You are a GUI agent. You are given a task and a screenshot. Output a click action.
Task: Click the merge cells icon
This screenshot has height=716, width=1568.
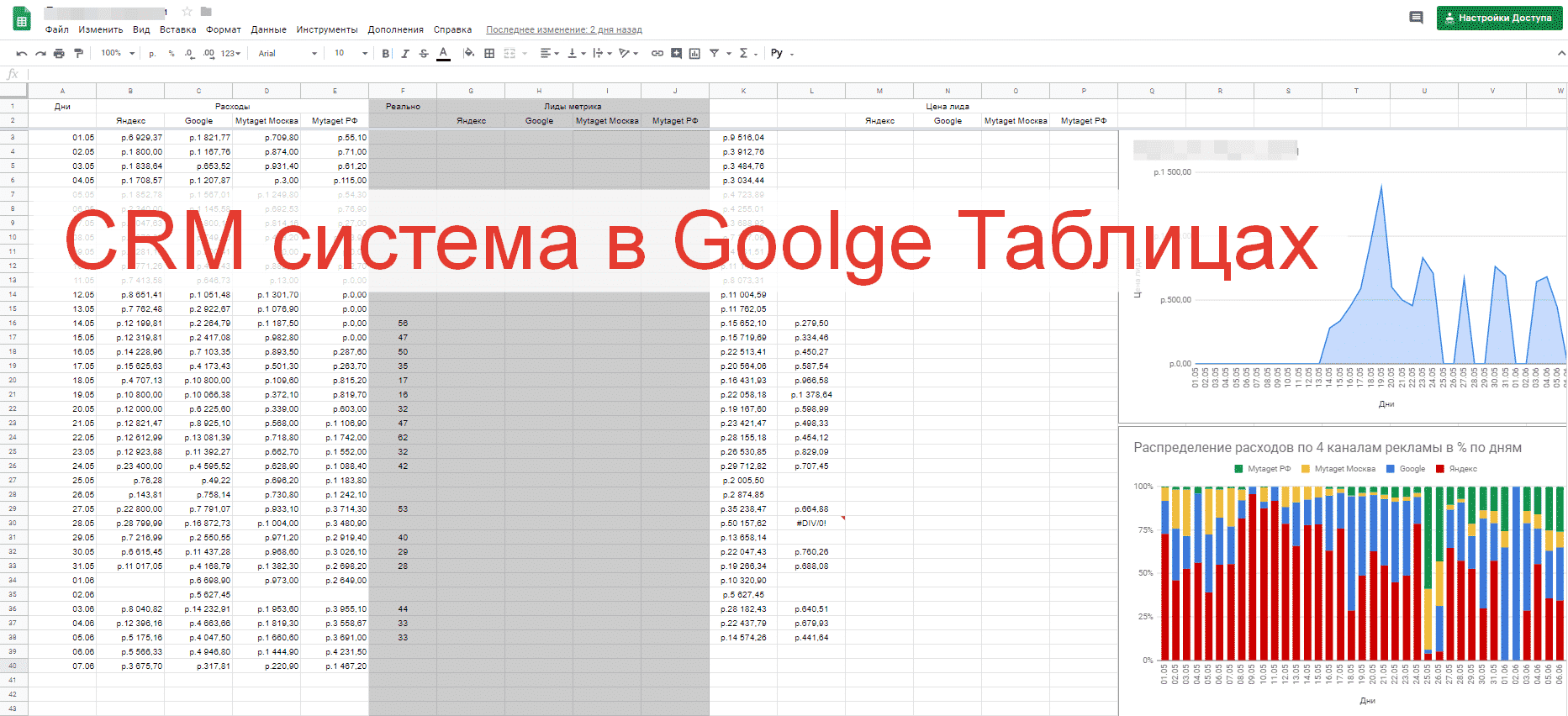click(x=509, y=53)
